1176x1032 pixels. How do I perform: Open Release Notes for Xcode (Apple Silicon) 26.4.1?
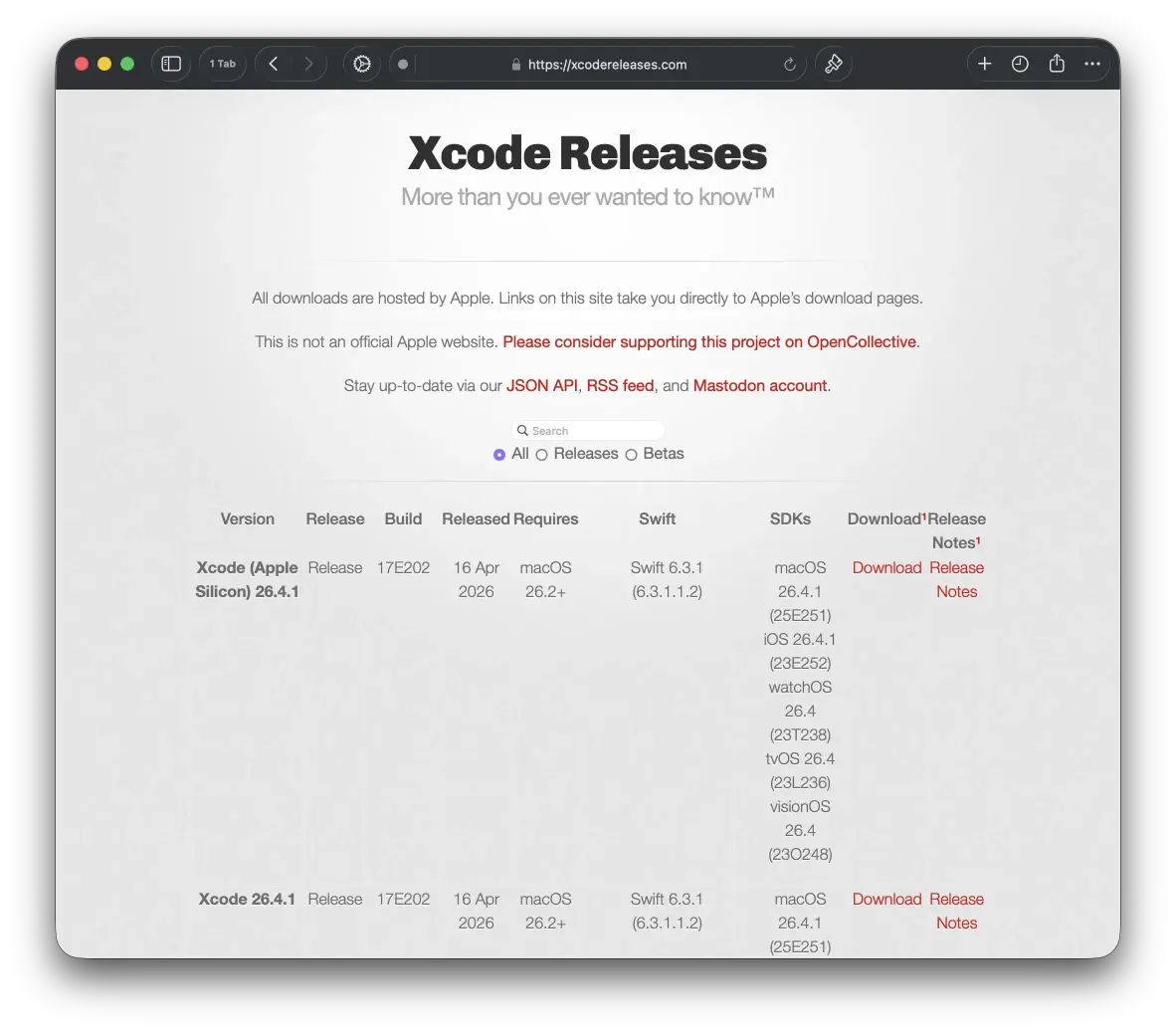[956, 579]
